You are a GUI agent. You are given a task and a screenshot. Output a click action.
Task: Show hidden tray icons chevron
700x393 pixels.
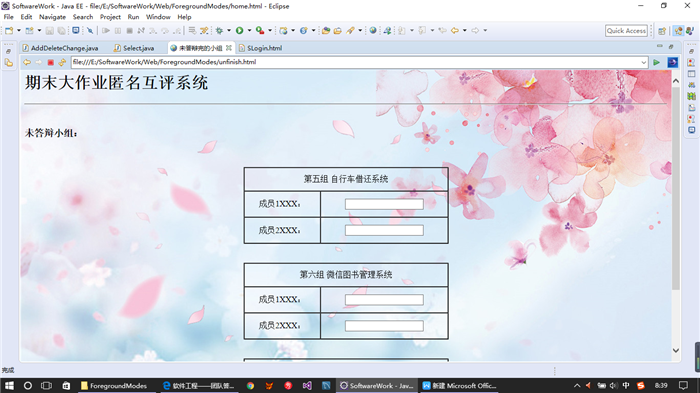577,385
